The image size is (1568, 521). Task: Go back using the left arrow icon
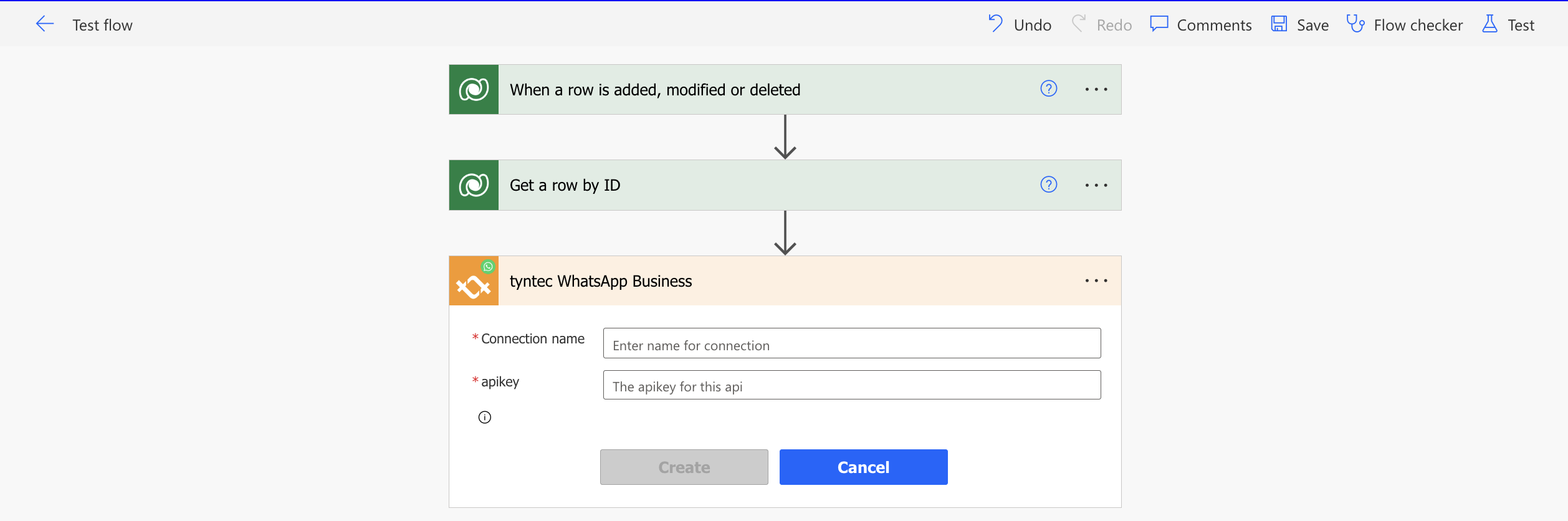pos(45,24)
